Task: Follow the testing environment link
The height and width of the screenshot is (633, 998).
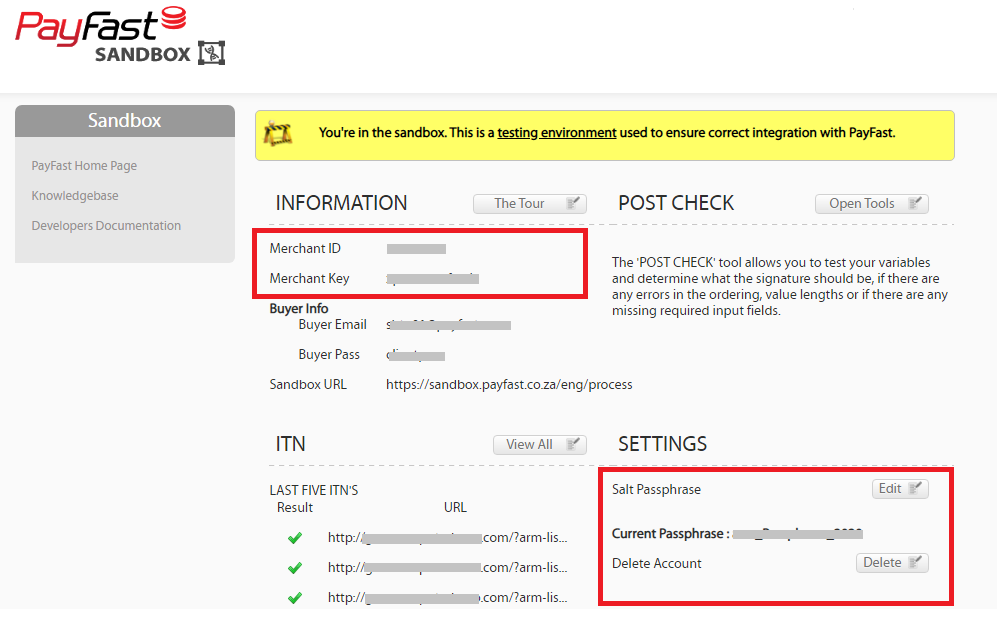Action: coord(557,133)
